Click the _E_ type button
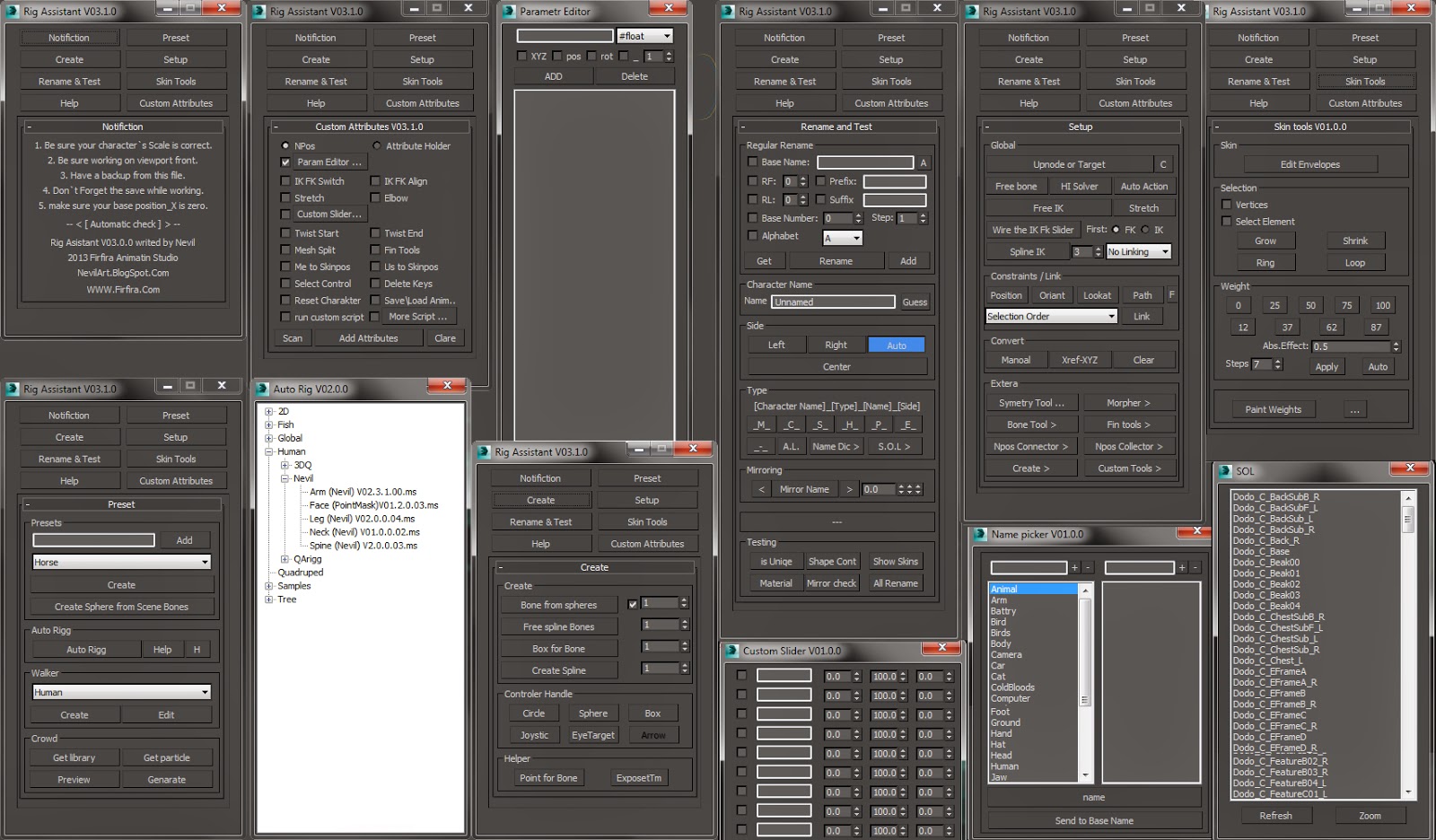 pyautogui.click(x=909, y=424)
